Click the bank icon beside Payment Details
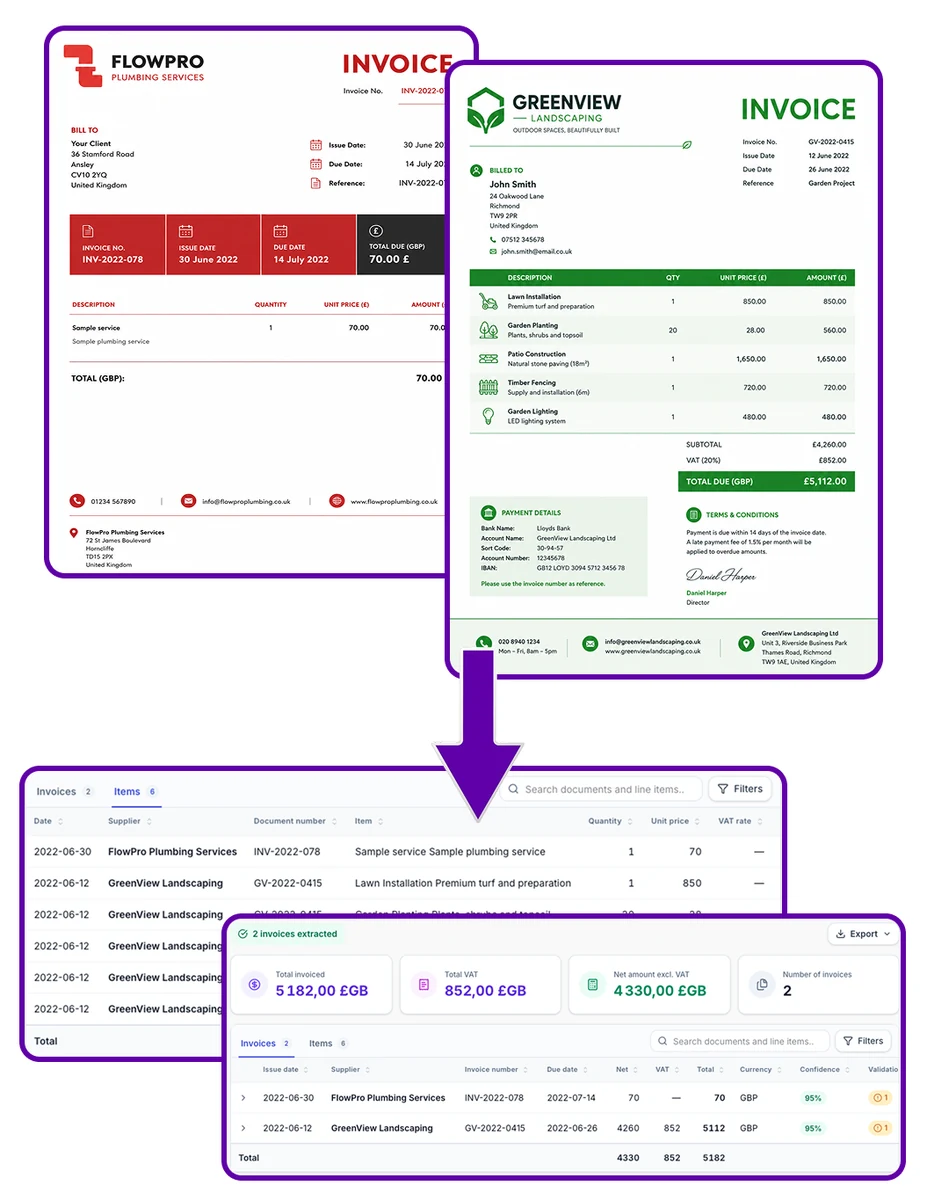Image resolution: width=927 pixels, height=1200 pixels. tap(489, 513)
